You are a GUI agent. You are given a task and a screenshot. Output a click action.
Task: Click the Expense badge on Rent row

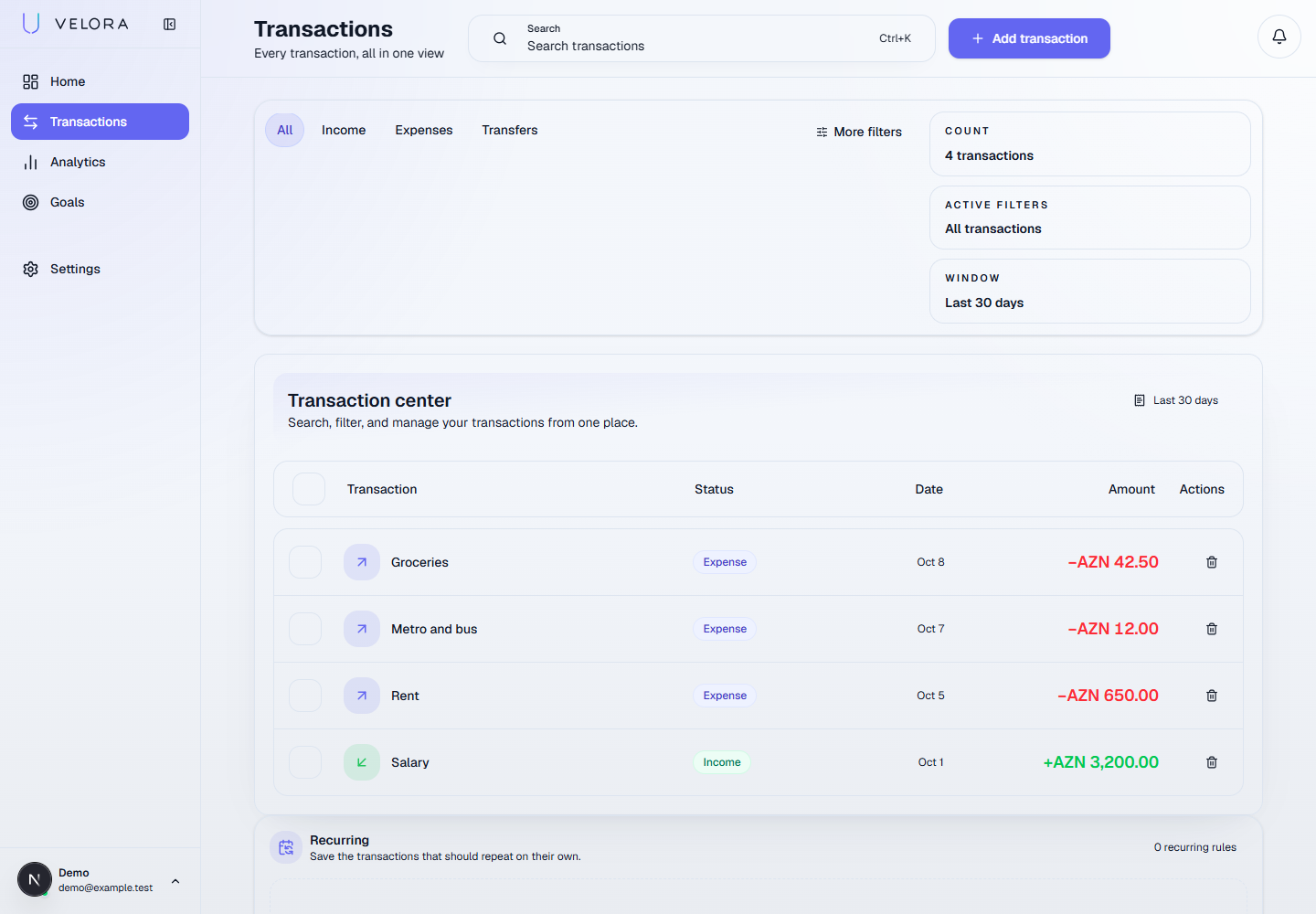pos(725,696)
